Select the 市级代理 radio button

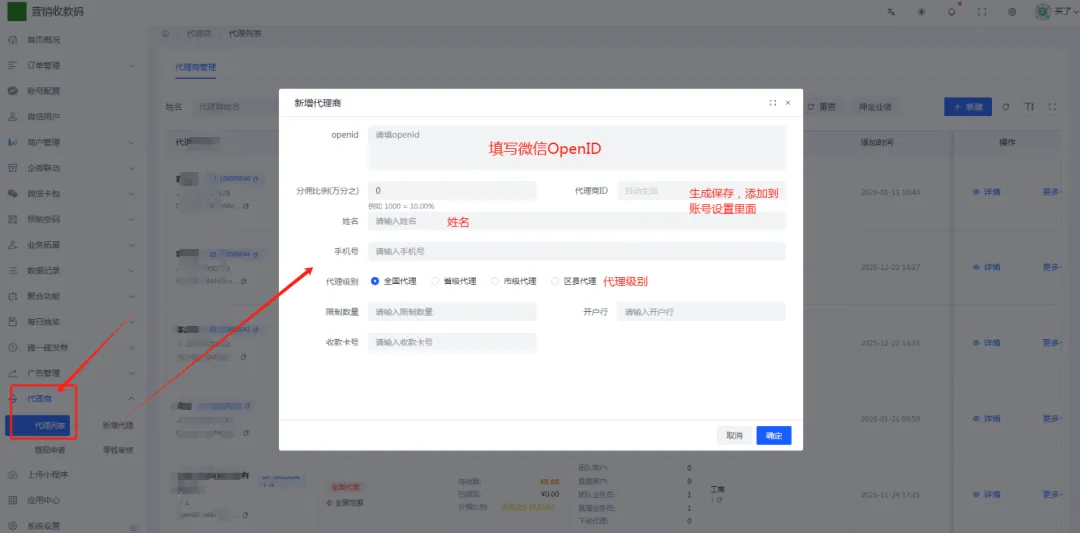(x=495, y=281)
